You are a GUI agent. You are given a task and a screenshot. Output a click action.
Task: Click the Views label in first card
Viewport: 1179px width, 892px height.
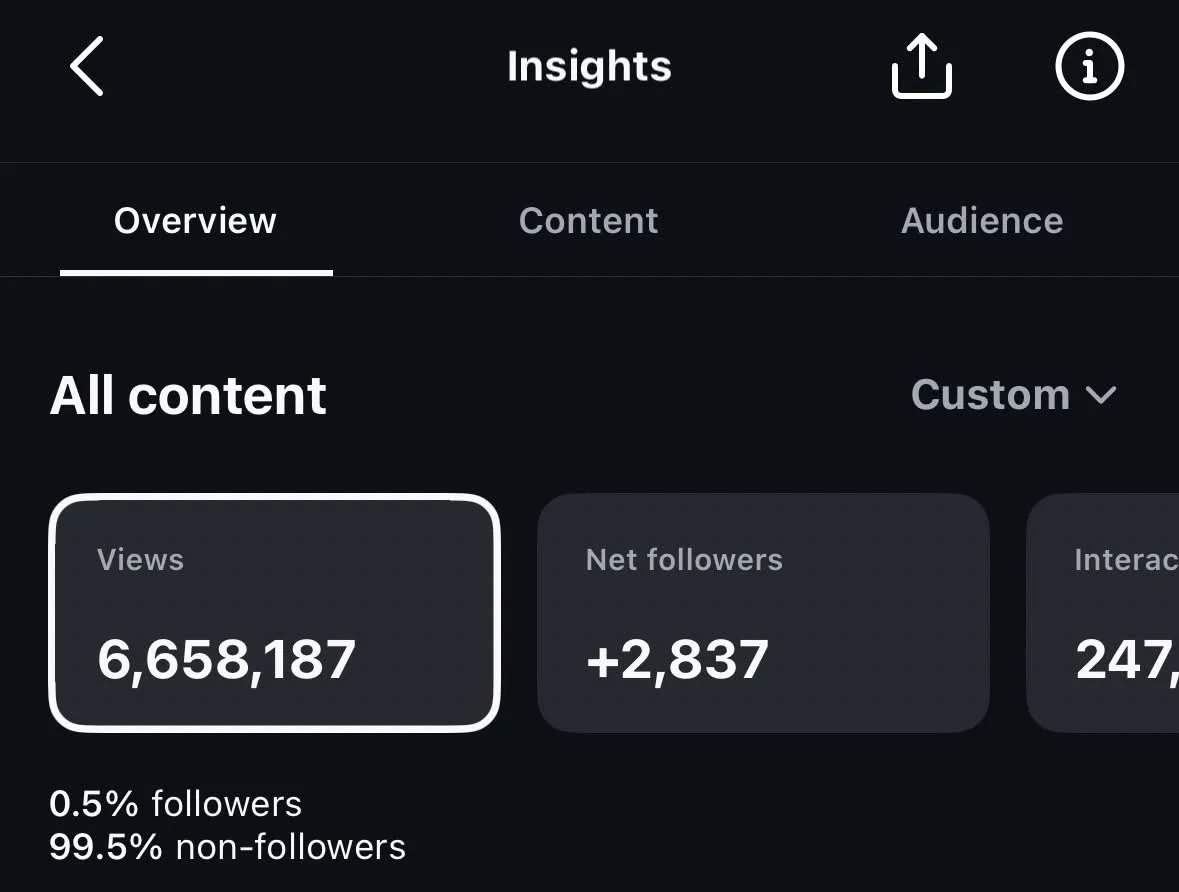pyautogui.click(x=141, y=560)
